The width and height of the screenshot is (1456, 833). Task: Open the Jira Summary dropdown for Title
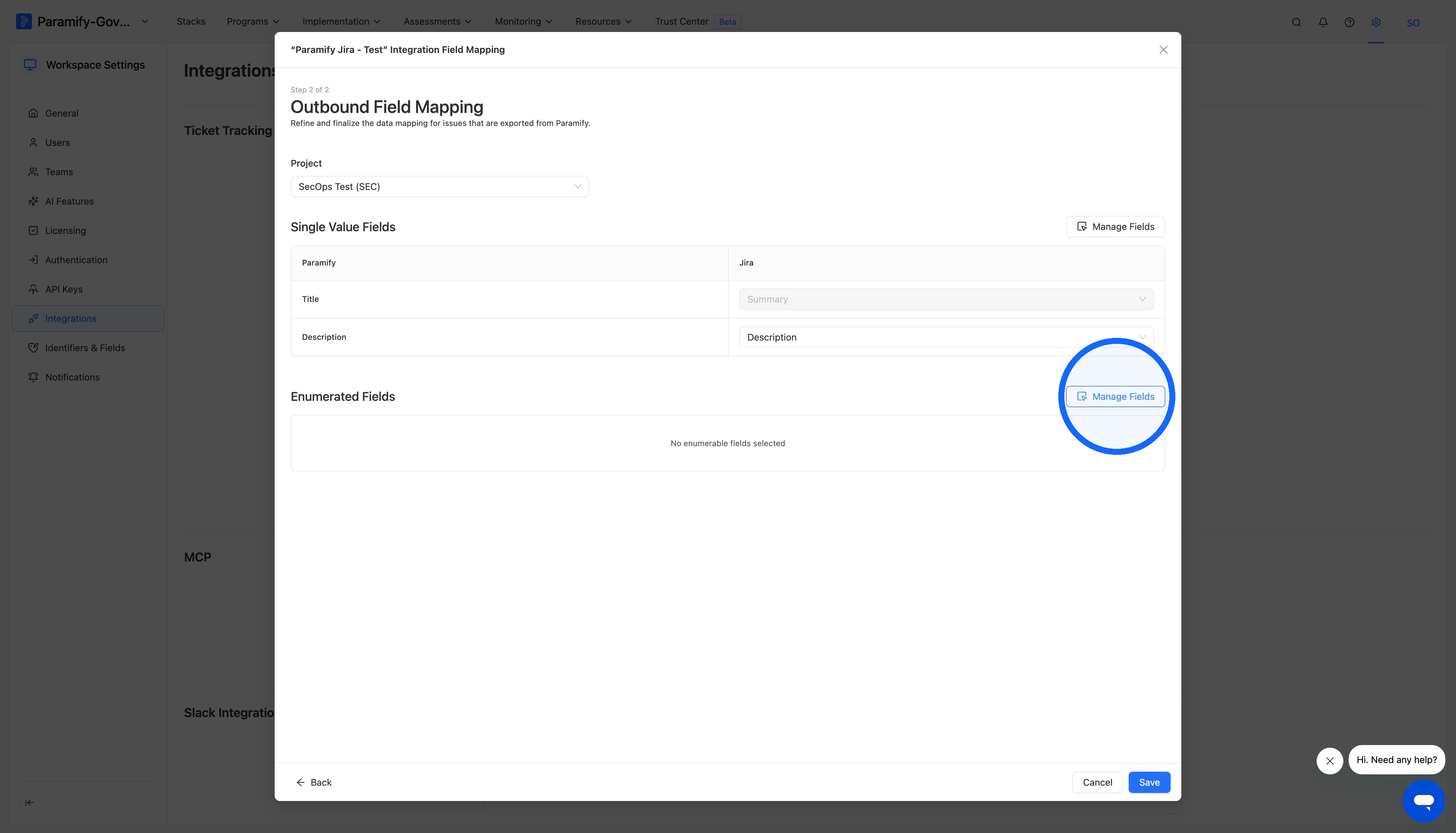click(946, 299)
